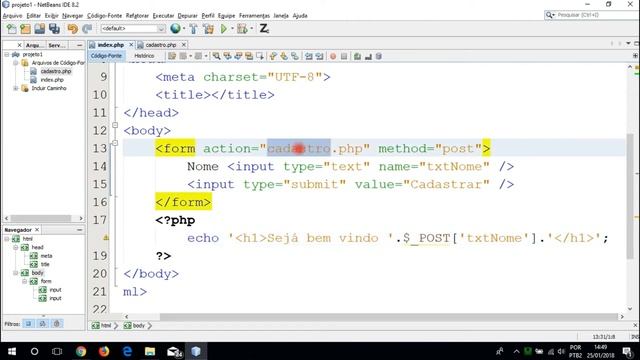Open Firefox from the taskbar
Image resolution: width=640 pixels, height=360 pixels.
[x=104, y=351]
